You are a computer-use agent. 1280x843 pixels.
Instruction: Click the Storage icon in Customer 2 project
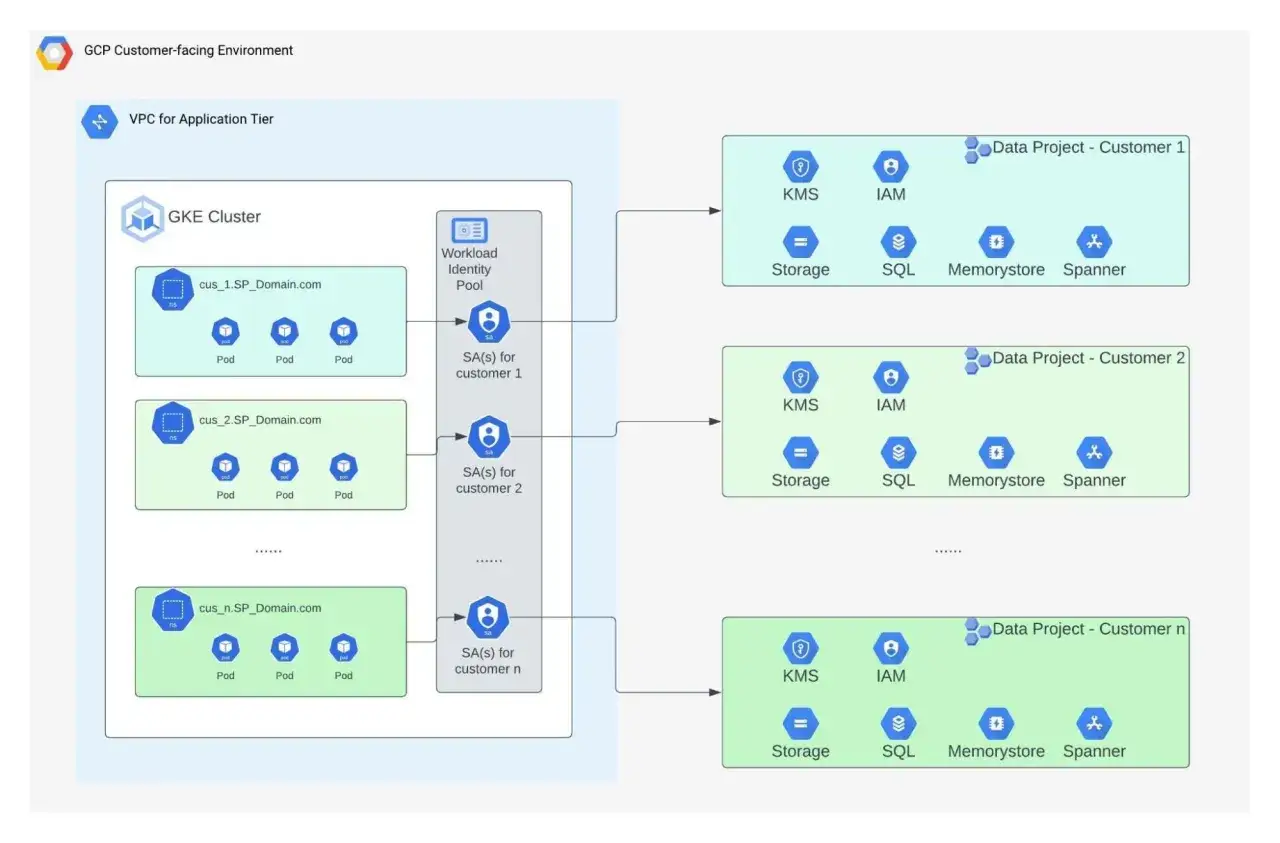800,453
